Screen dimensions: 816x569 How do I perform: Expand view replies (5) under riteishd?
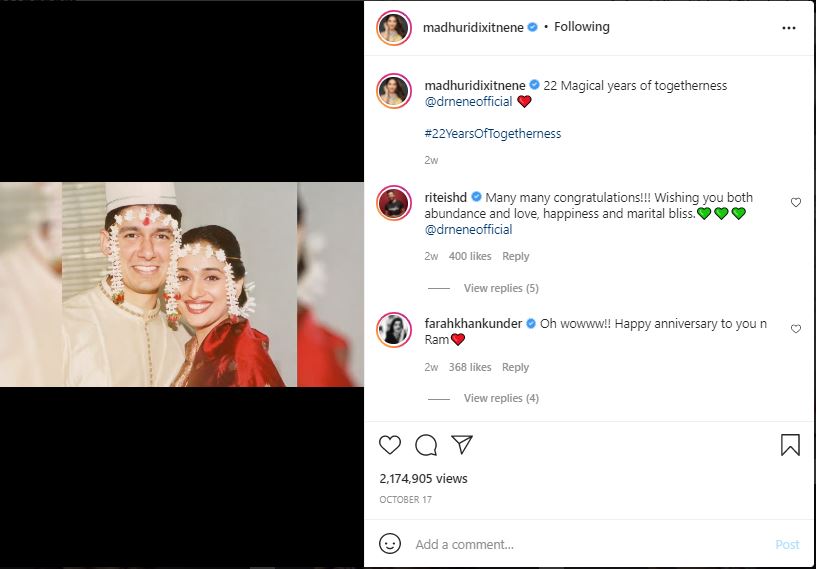pyautogui.click(x=501, y=288)
